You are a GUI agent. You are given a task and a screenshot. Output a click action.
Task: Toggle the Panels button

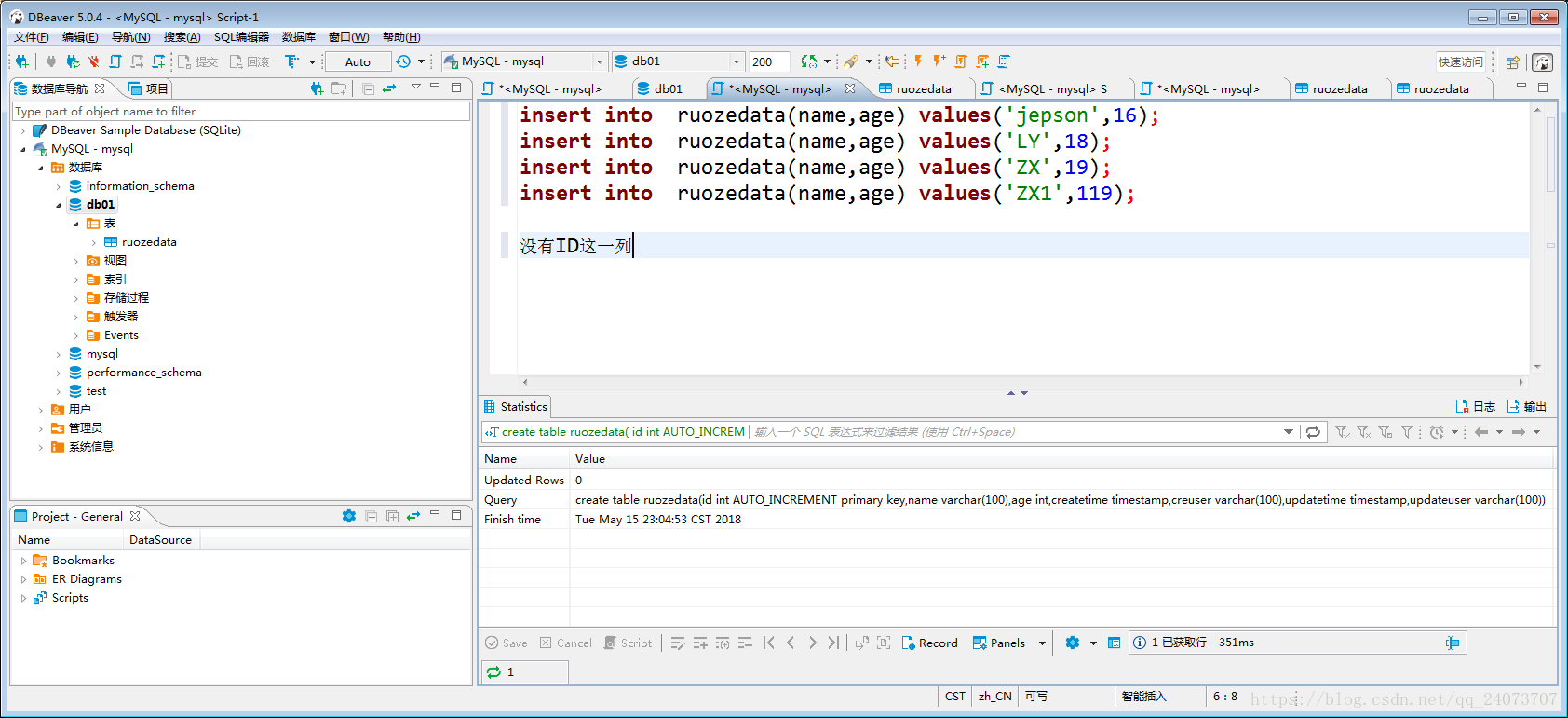(x=998, y=643)
